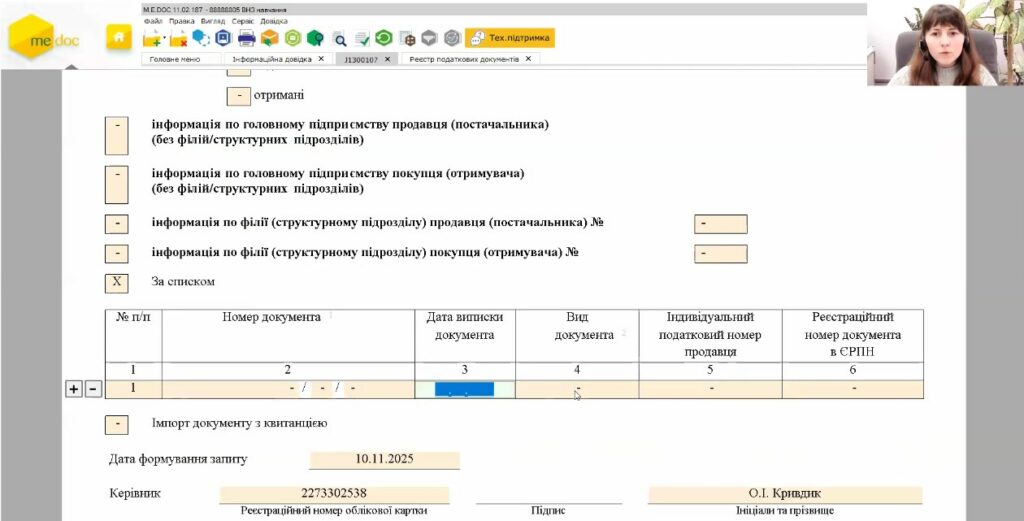1024x521 pixels.
Task: Click the green circular refresh icon
Action: 383,39
